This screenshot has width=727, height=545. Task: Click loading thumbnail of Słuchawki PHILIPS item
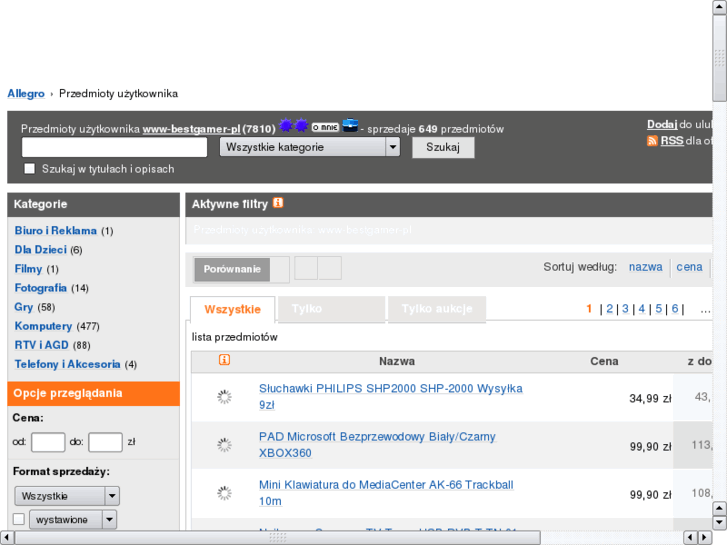224,397
